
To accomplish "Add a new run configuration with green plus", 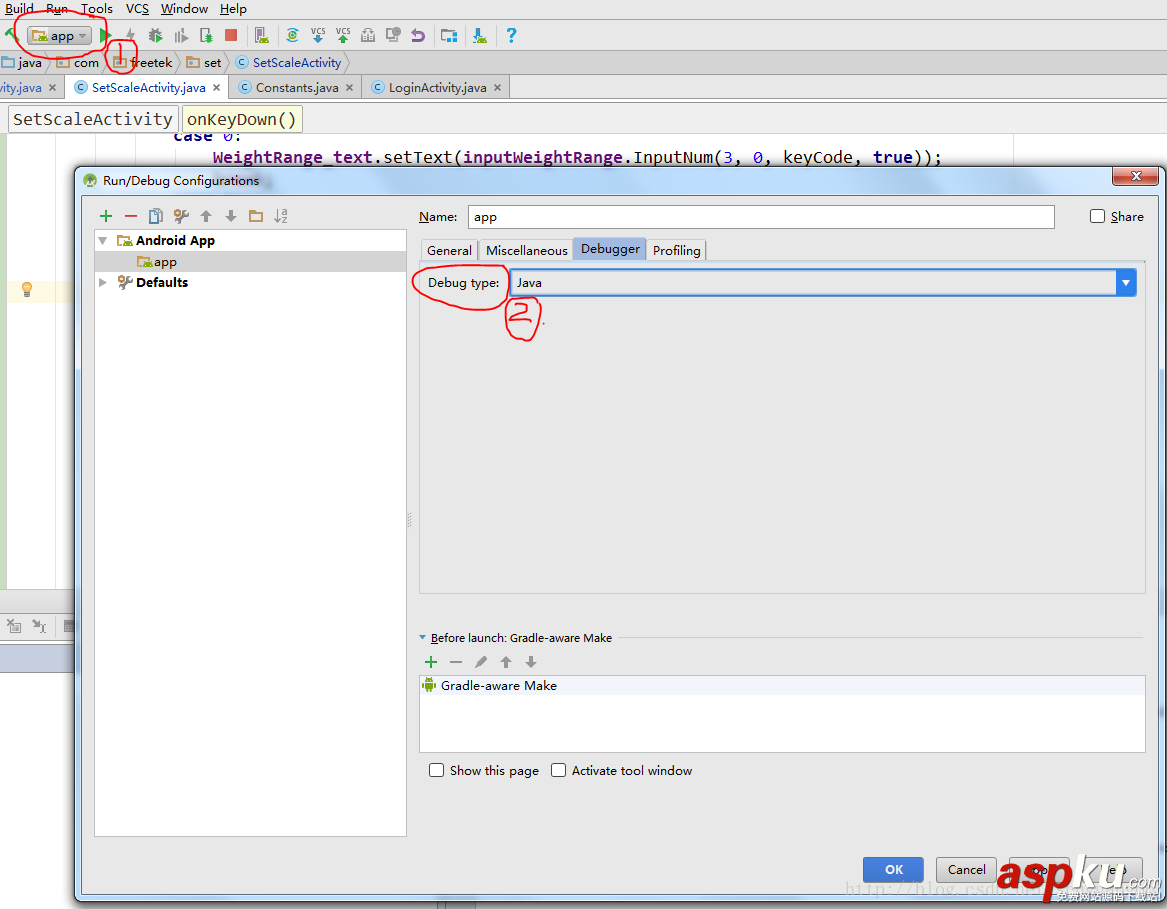I will (x=105, y=215).
